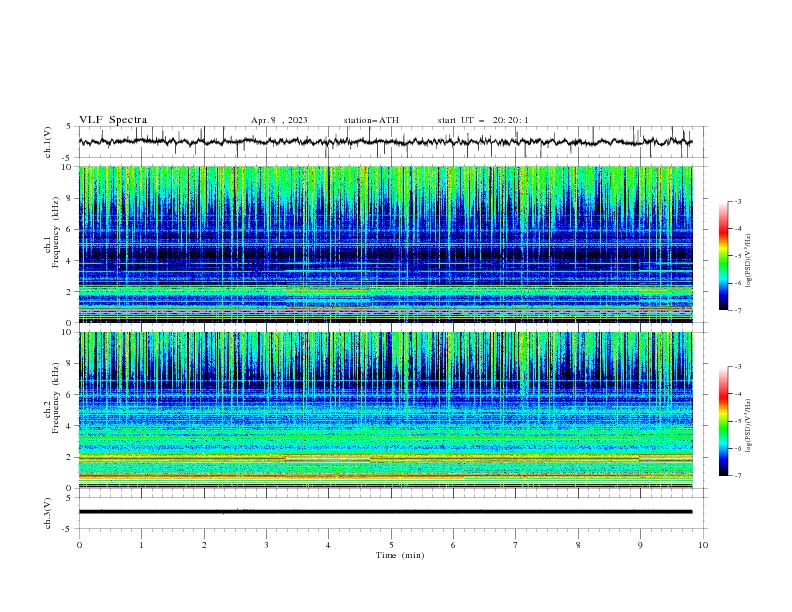Image resolution: width=792 pixels, height=612 pixels.
Task: Click the ch.2 spectrogram color bar
Action: (724, 421)
